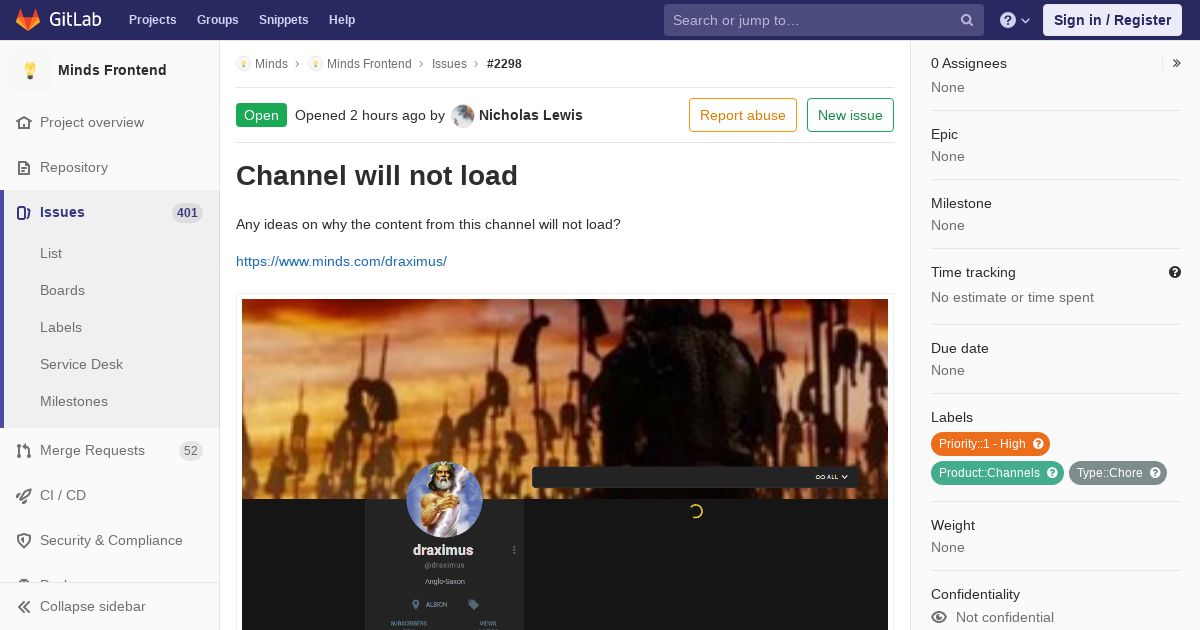Image resolution: width=1200 pixels, height=630 pixels.
Task: Open Groups in top navigation
Action: [217, 20]
